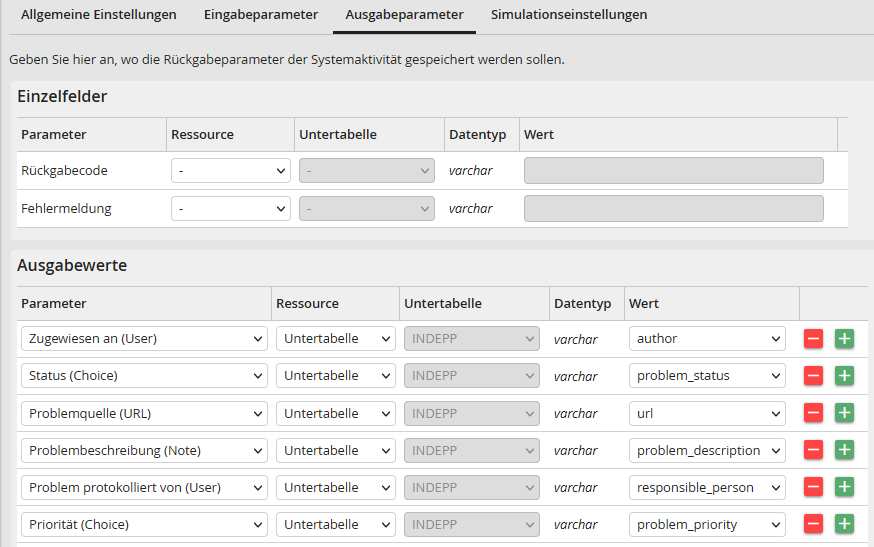Open the Untertabelle dropdown for Fehlermeldung
Image resolution: width=874 pixels, height=547 pixels.
click(x=367, y=209)
